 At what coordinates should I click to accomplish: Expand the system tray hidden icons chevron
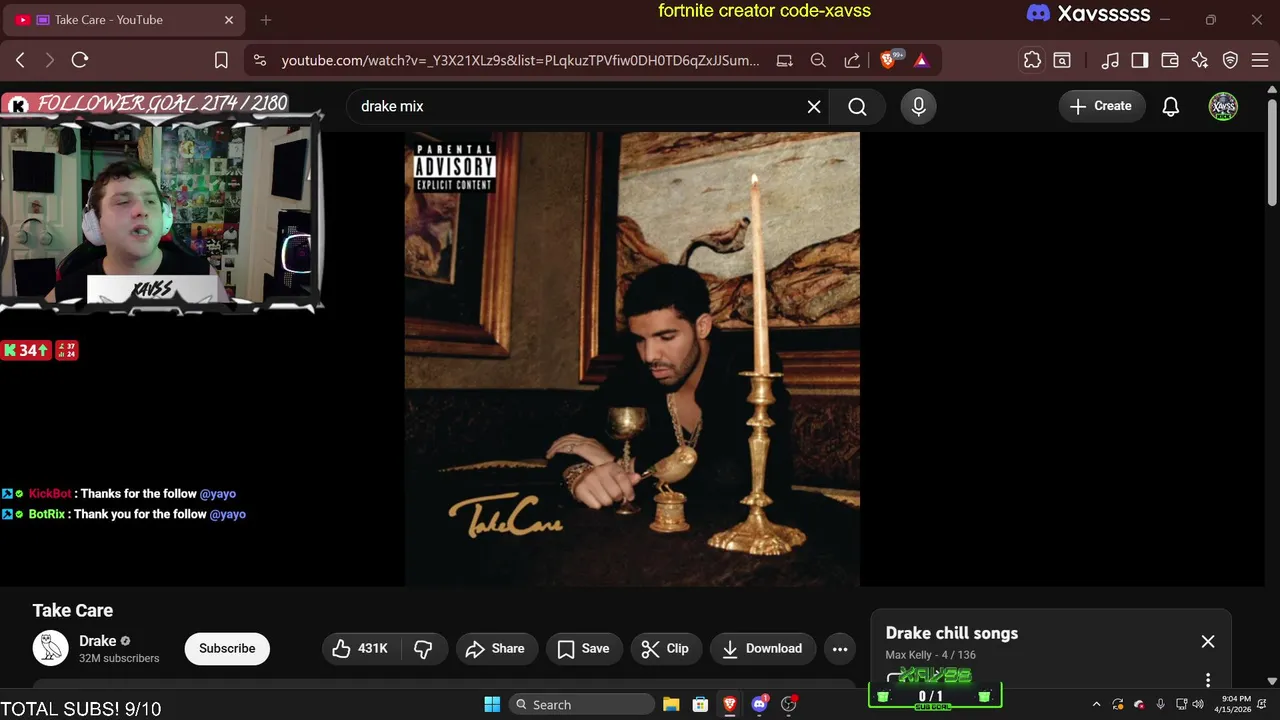click(x=1096, y=704)
